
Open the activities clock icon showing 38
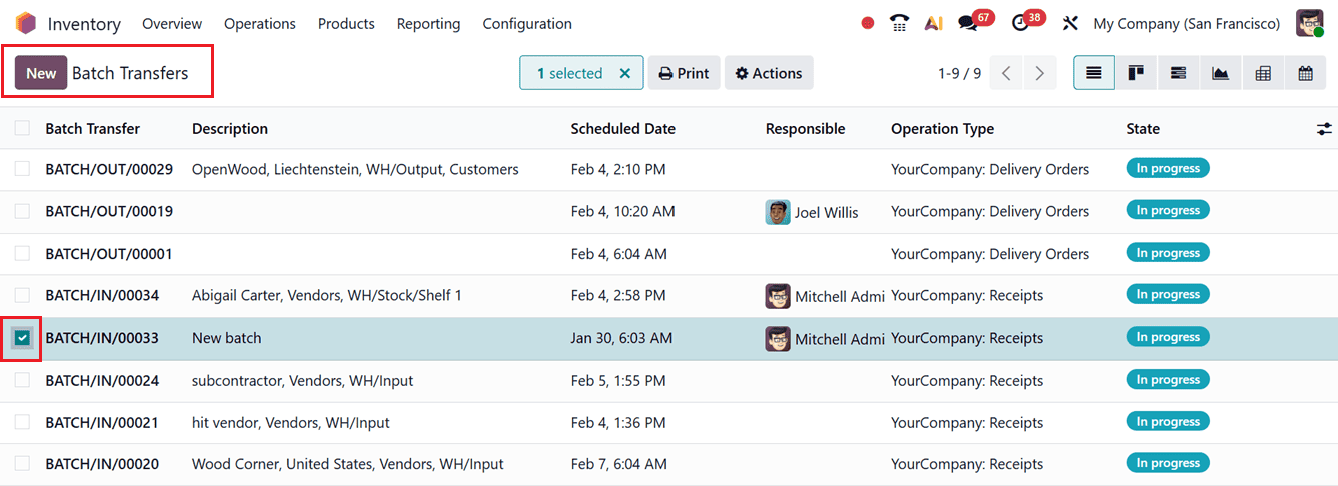tap(1020, 23)
